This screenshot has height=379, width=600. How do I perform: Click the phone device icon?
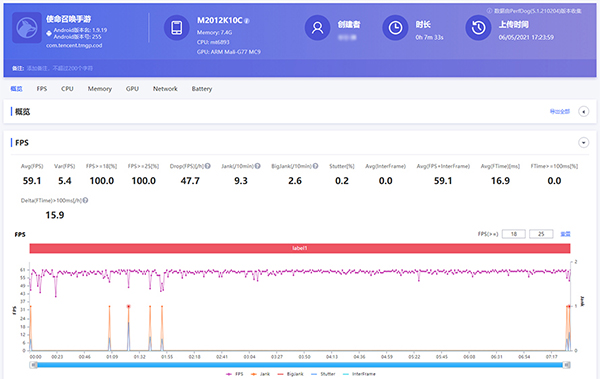tap(176, 28)
